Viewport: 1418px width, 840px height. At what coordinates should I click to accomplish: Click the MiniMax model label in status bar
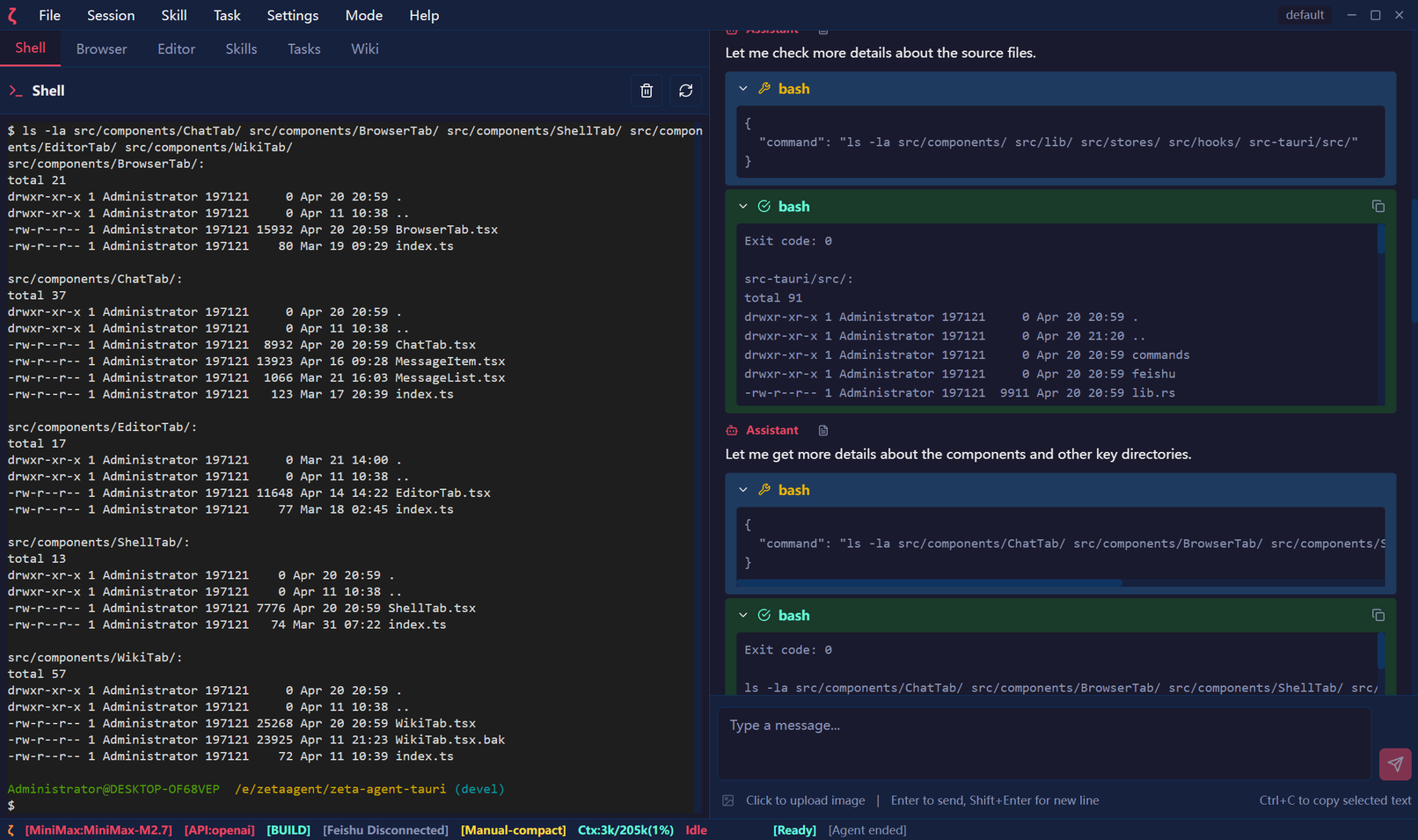click(99, 830)
